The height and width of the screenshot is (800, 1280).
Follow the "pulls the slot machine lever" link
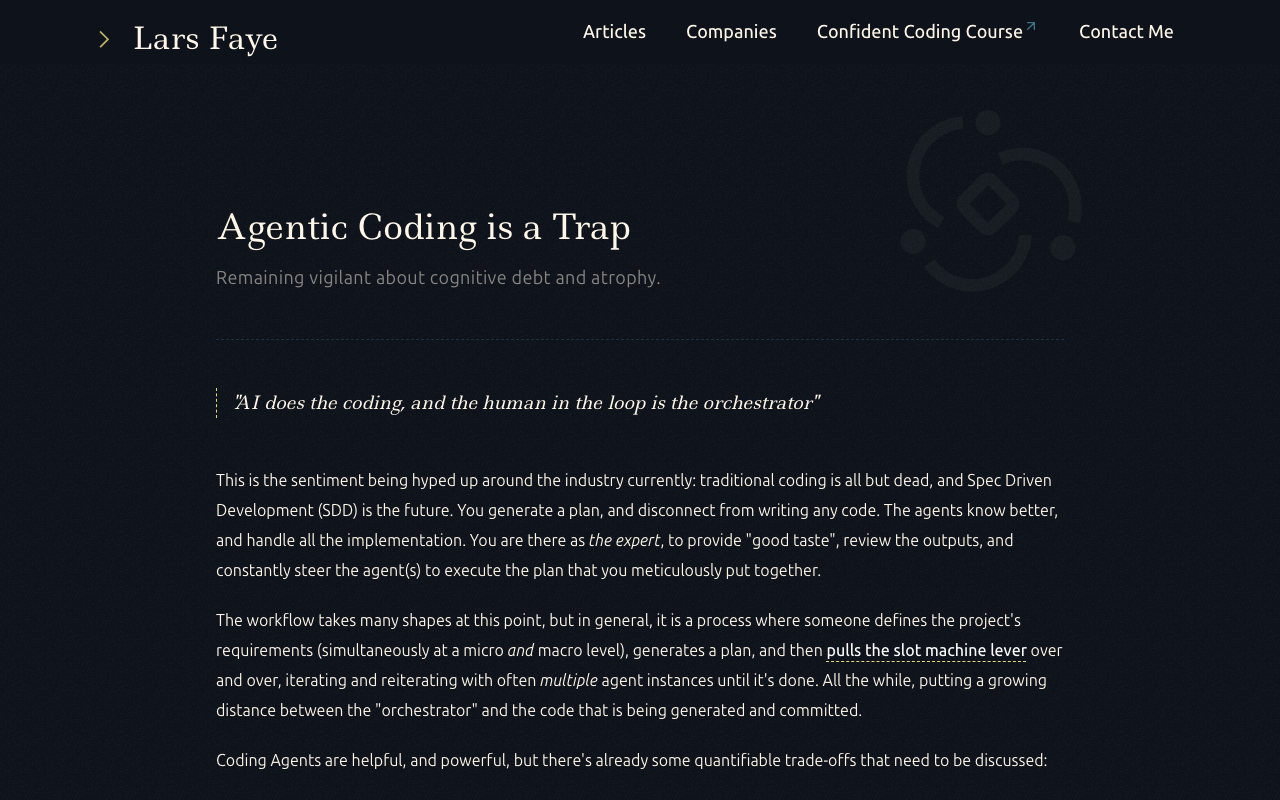click(x=926, y=651)
